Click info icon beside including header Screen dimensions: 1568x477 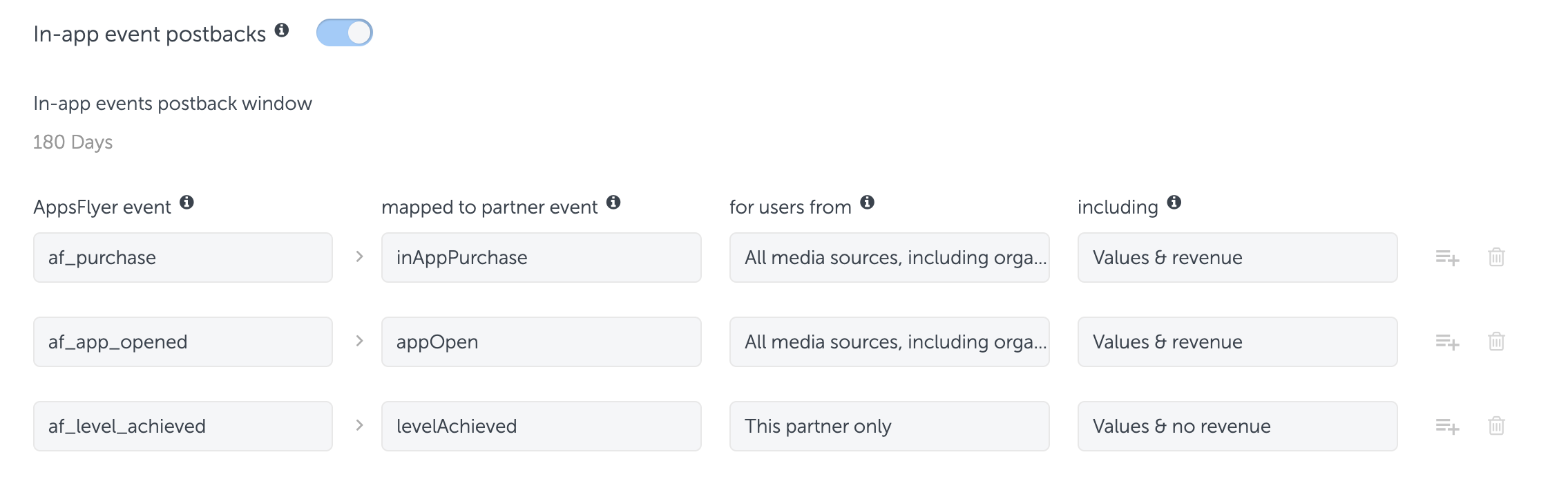[1174, 202]
